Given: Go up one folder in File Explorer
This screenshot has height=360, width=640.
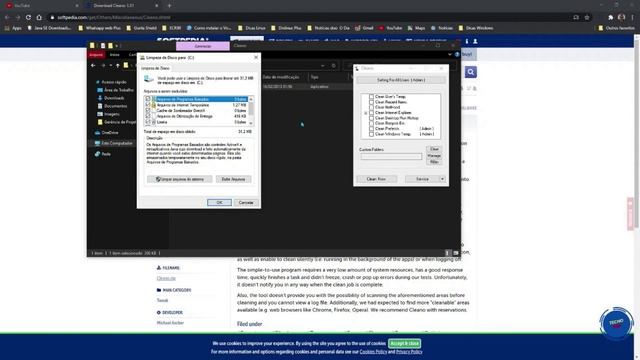Looking at the screenshot, I should click(118, 65).
